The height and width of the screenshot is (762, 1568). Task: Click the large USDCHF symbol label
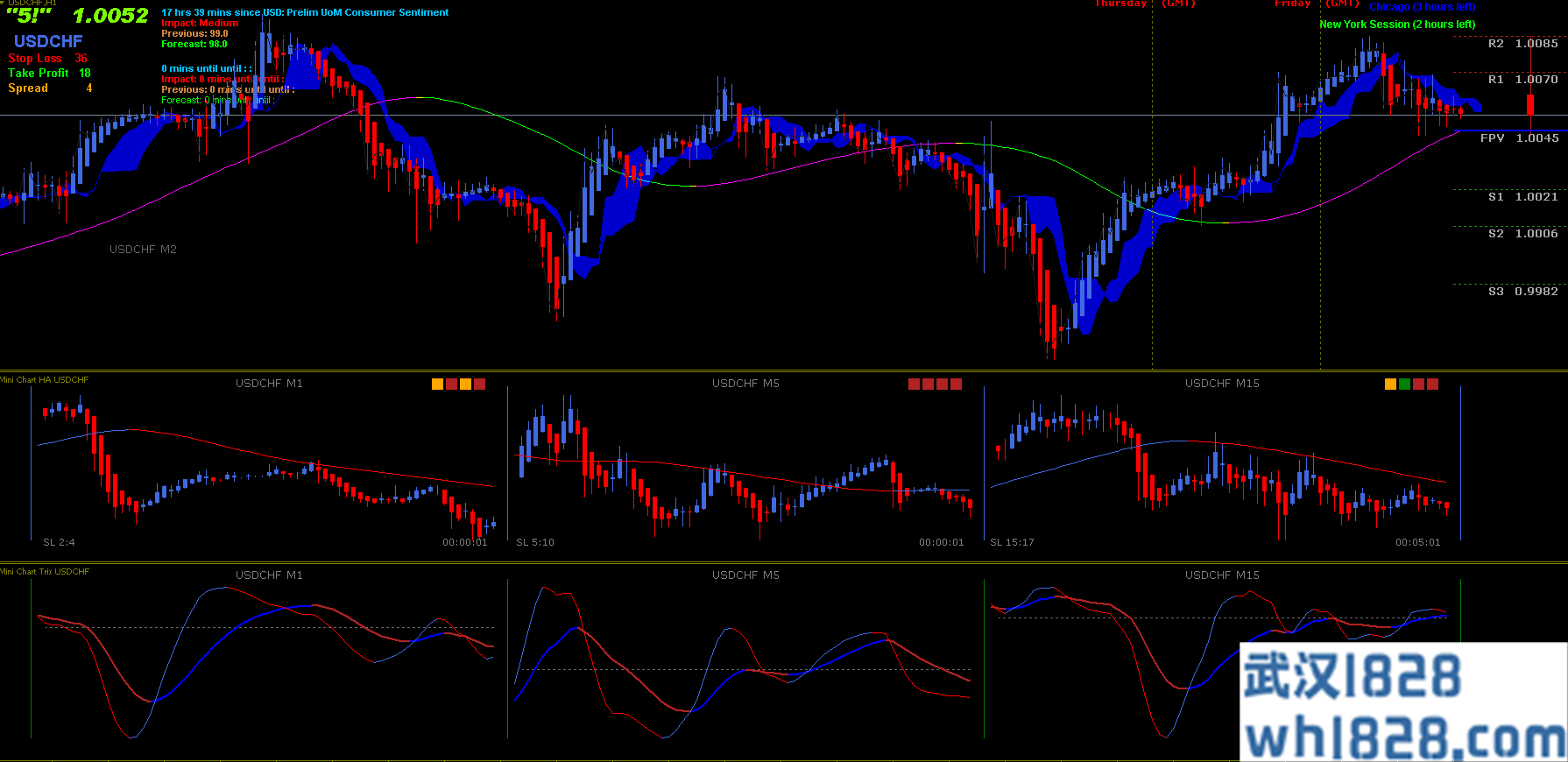click(48, 41)
